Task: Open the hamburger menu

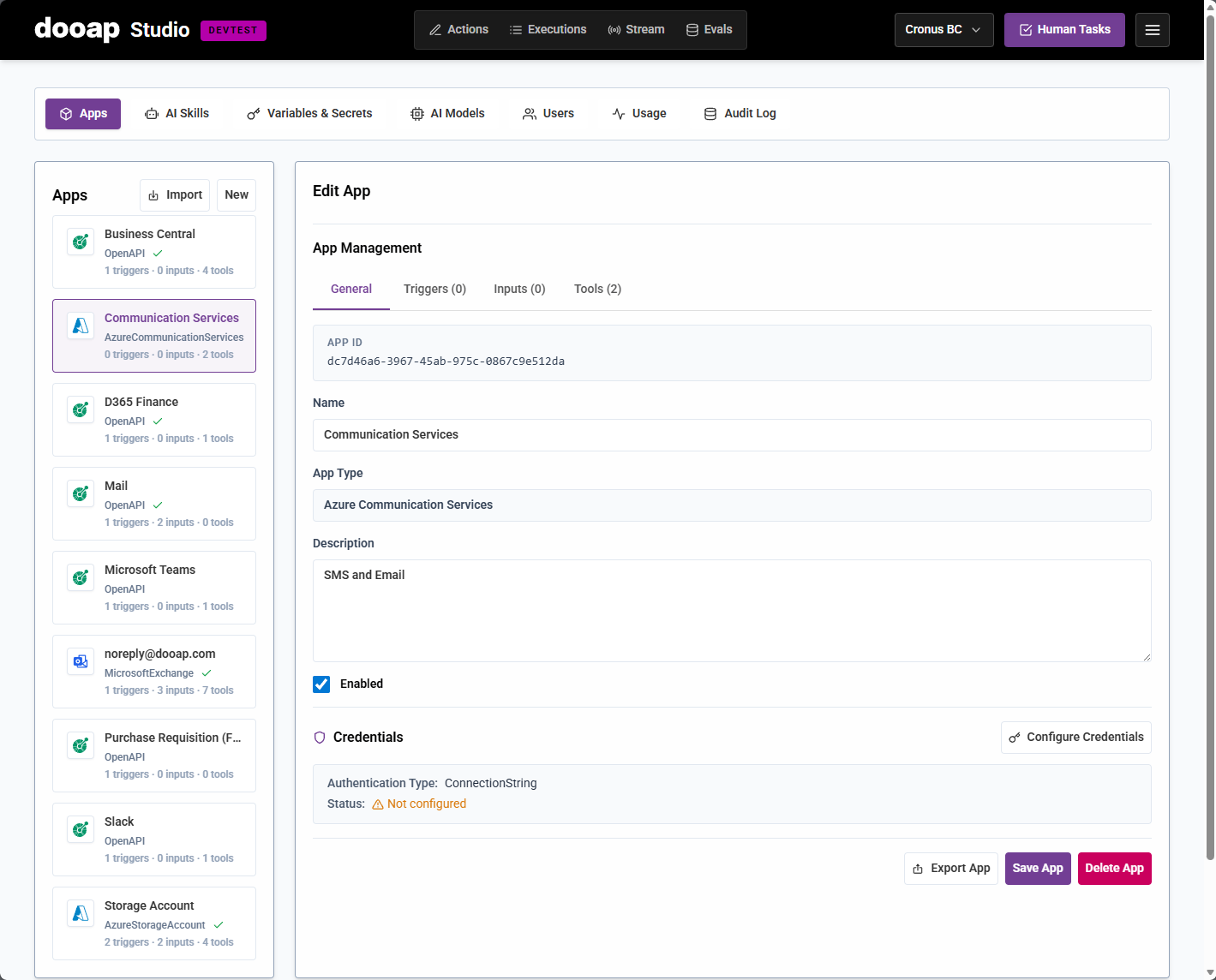Action: point(1153,30)
